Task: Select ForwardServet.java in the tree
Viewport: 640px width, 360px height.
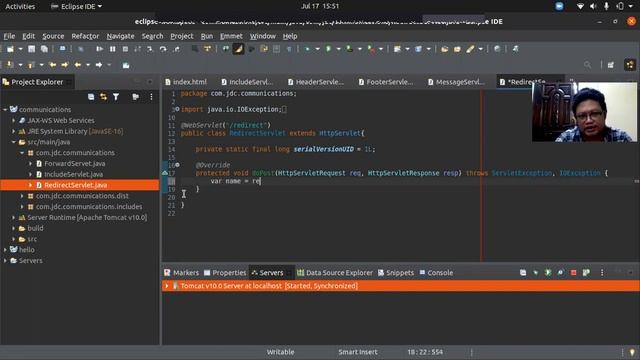Action: (x=75, y=163)
